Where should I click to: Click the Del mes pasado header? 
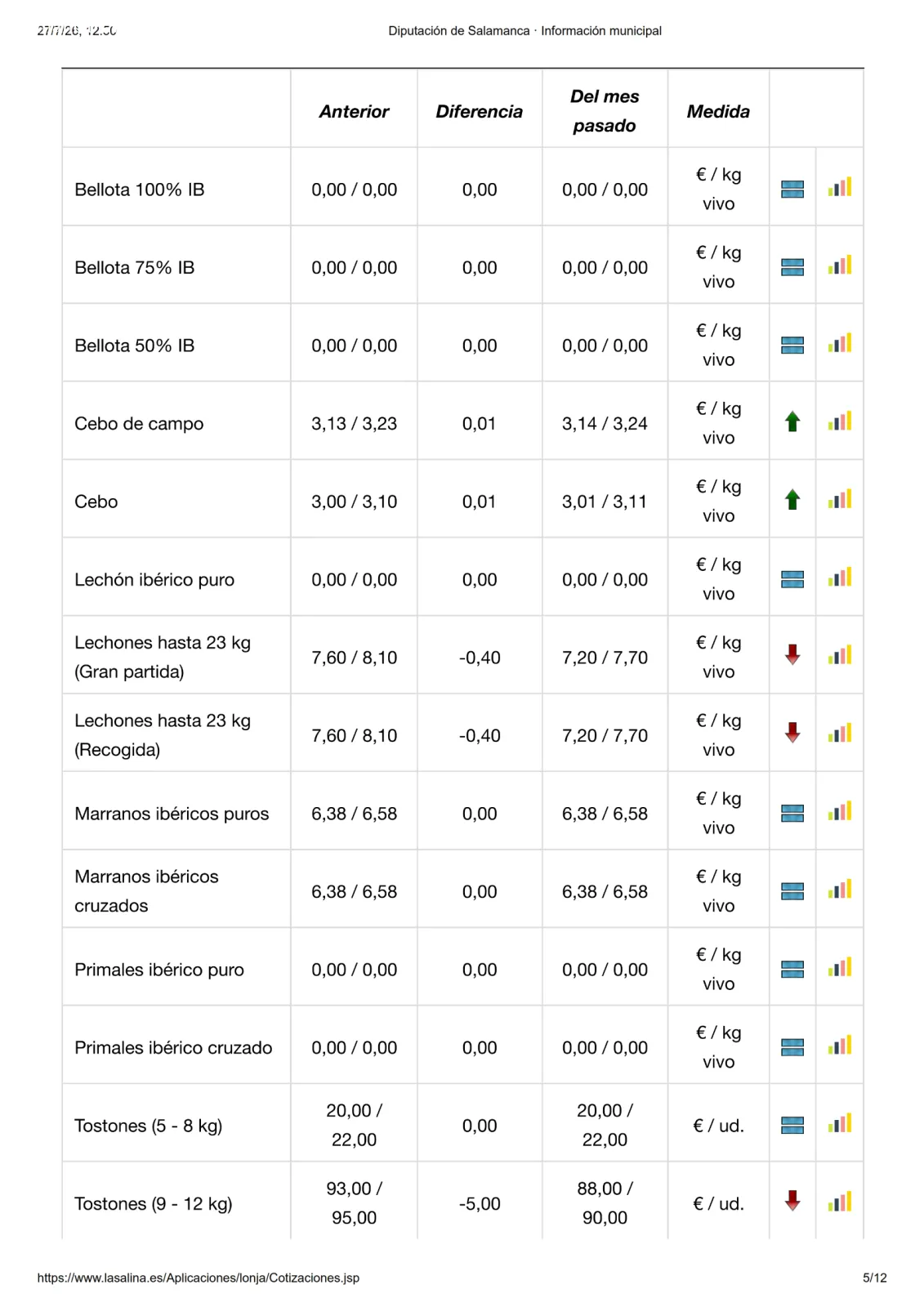[605, 111]
